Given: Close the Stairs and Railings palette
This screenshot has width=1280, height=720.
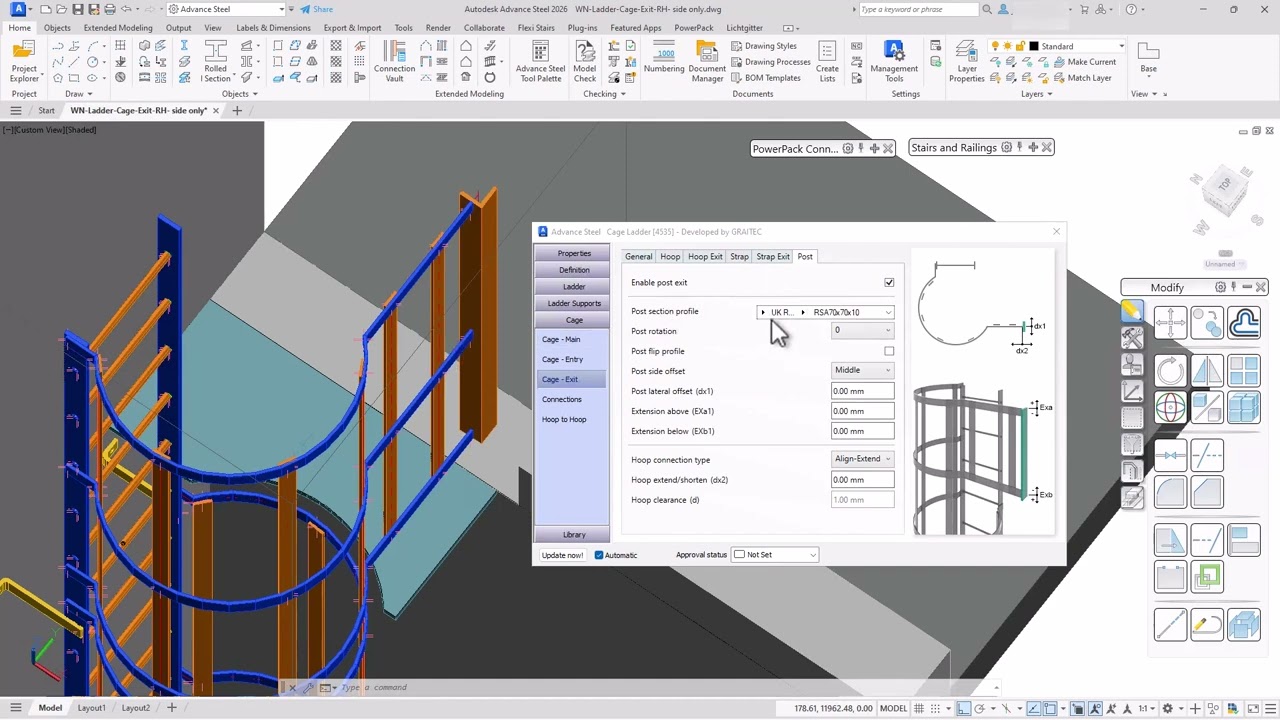Looking at the screenshot, I should click(x=1047, y=148).
